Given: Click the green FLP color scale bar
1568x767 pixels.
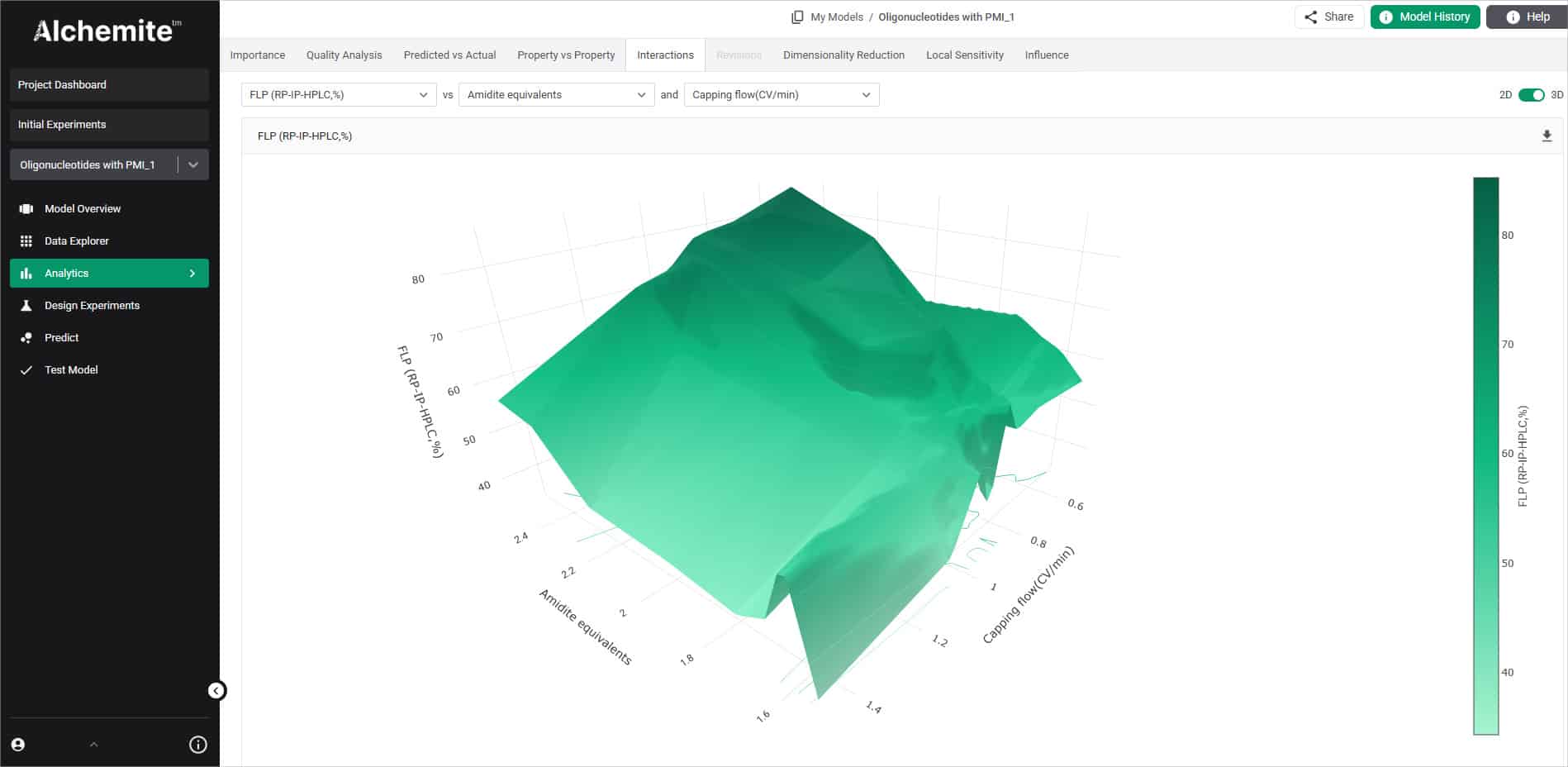Looking at the screenshot, I should [x=1485, y=455].
